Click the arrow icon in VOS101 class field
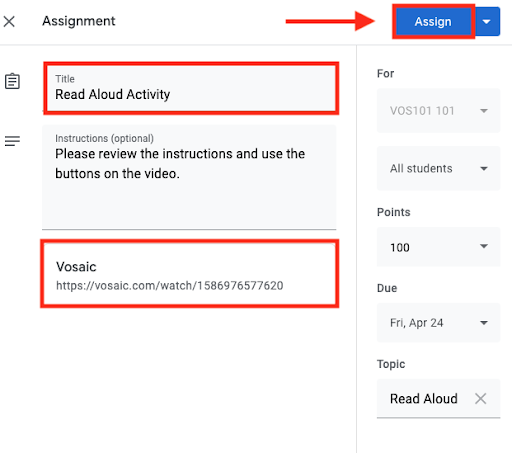The height and width of the screenshot is (453, 512). pos(484,111)
